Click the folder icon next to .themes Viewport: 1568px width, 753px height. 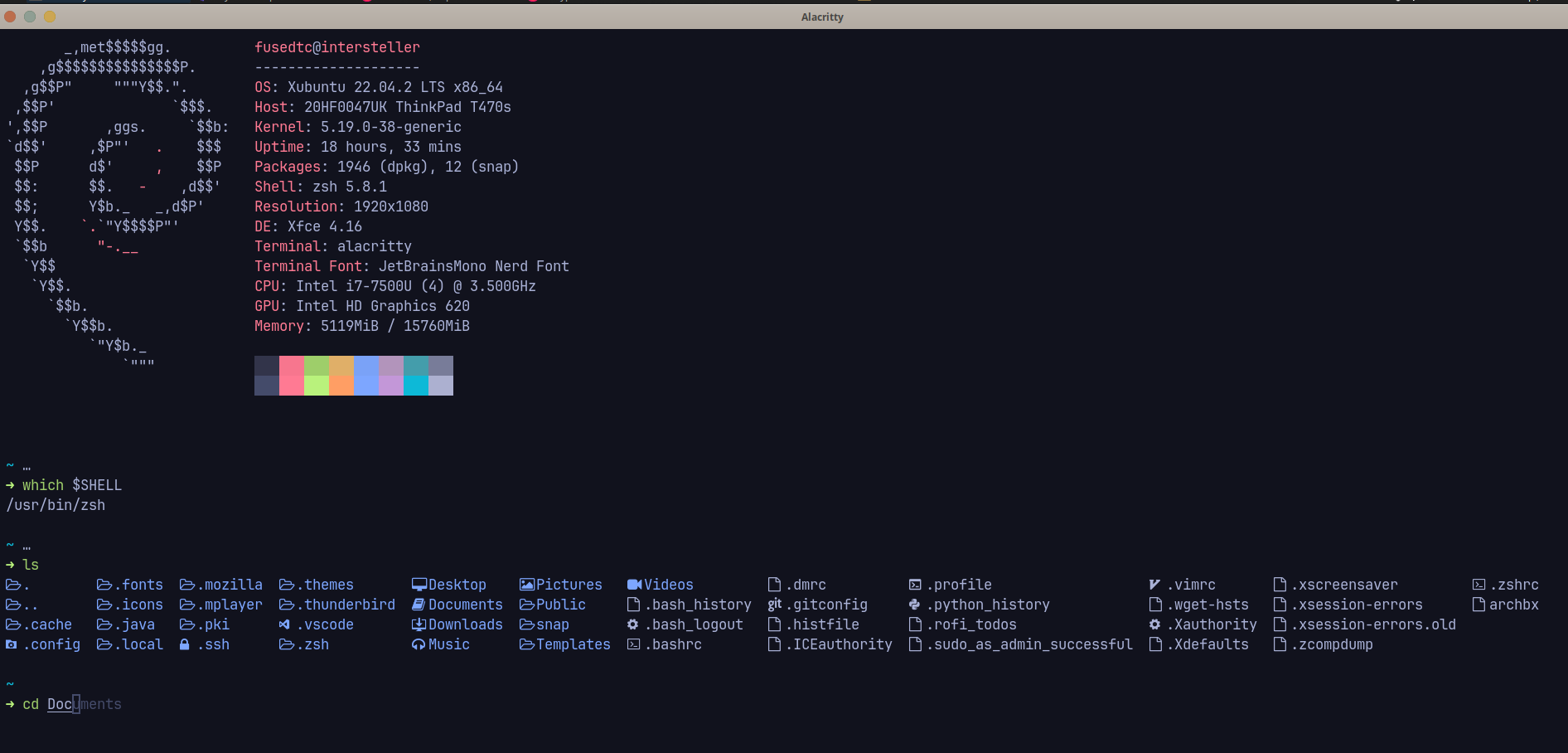(287, 585)
